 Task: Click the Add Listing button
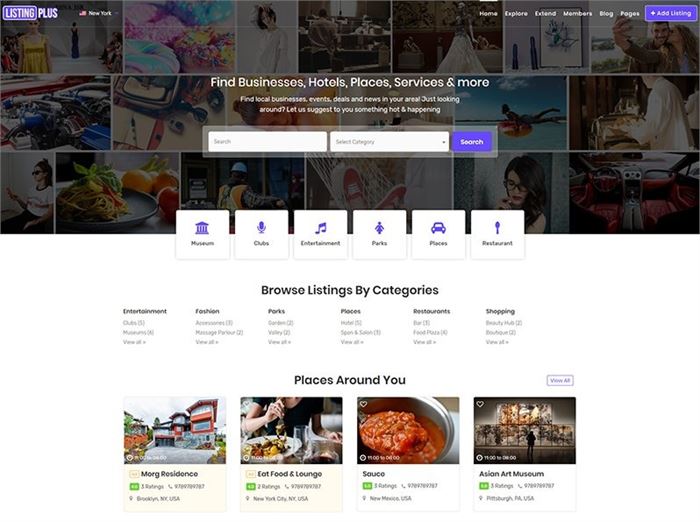[x=671, y=14]
